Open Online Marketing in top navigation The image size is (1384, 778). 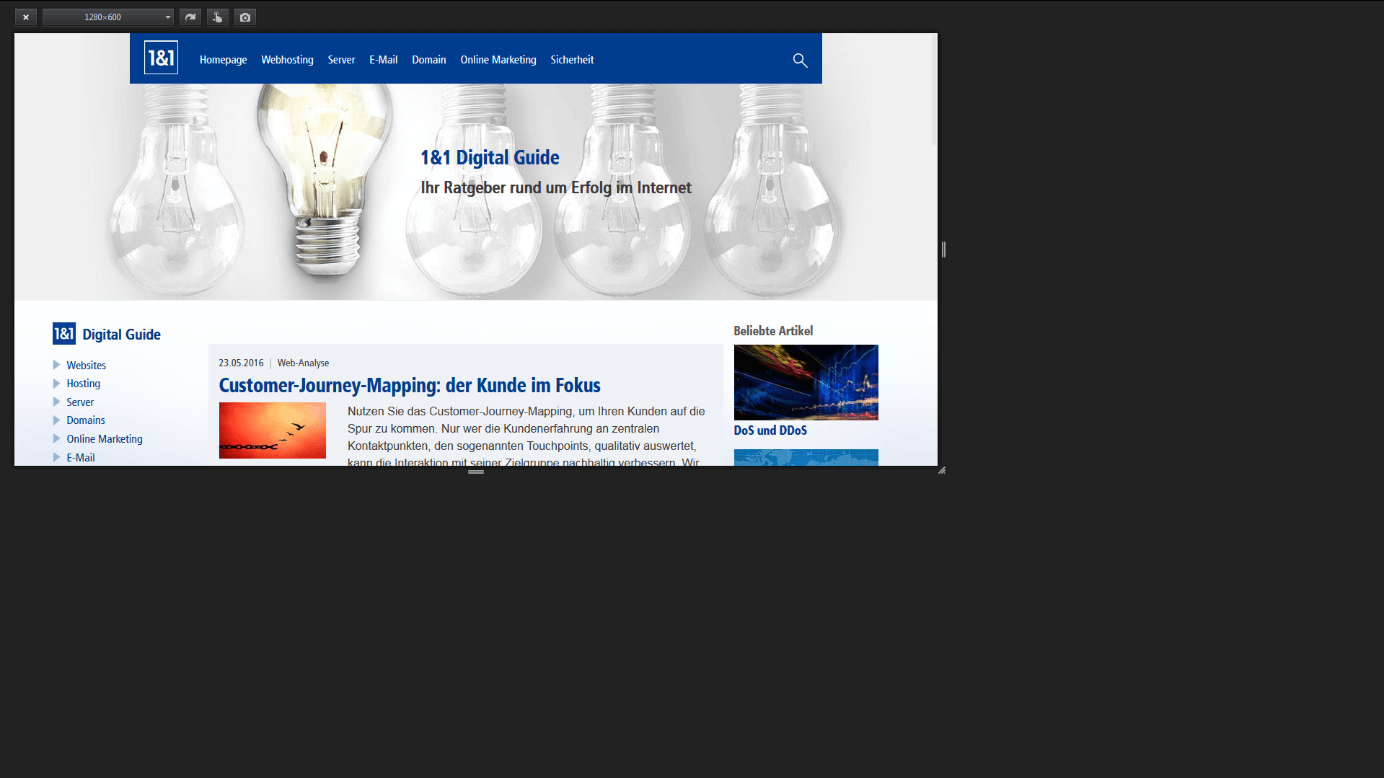point(498,60)
